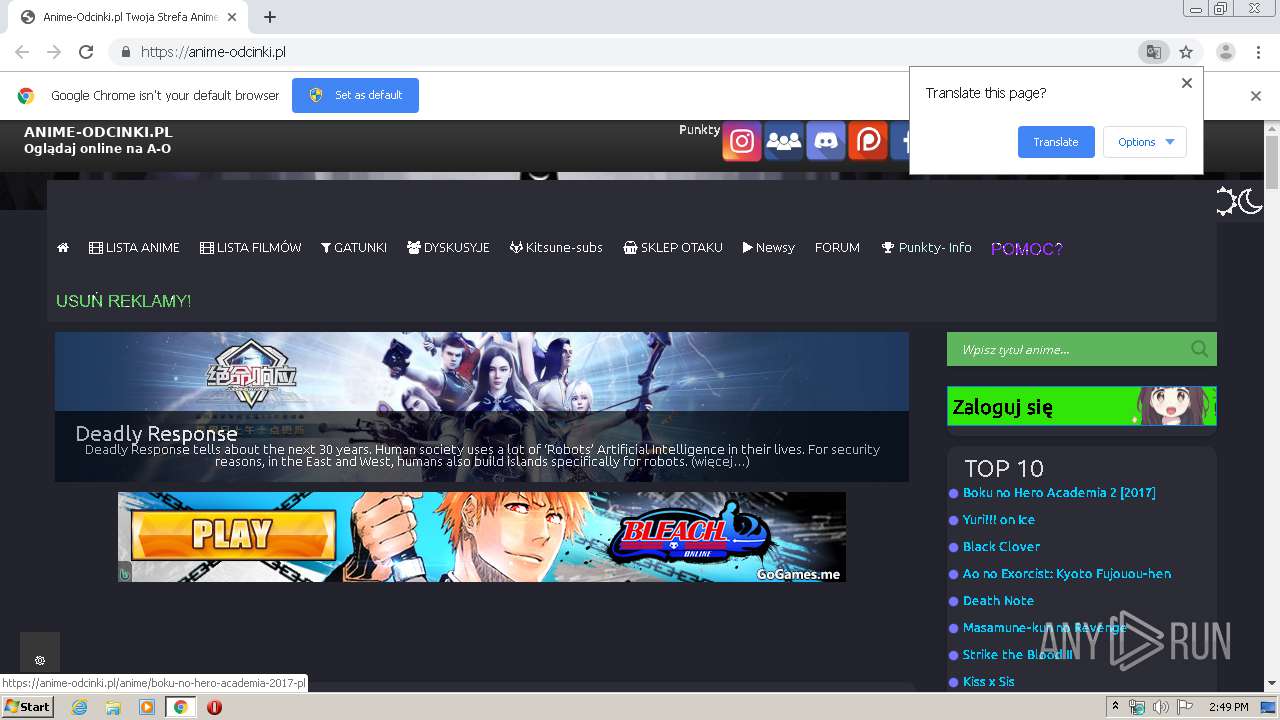Image resolution: width=1280 pixels, height=720 pixels.
Task: View site information lock icon
Action: click(x=124, y=52)
